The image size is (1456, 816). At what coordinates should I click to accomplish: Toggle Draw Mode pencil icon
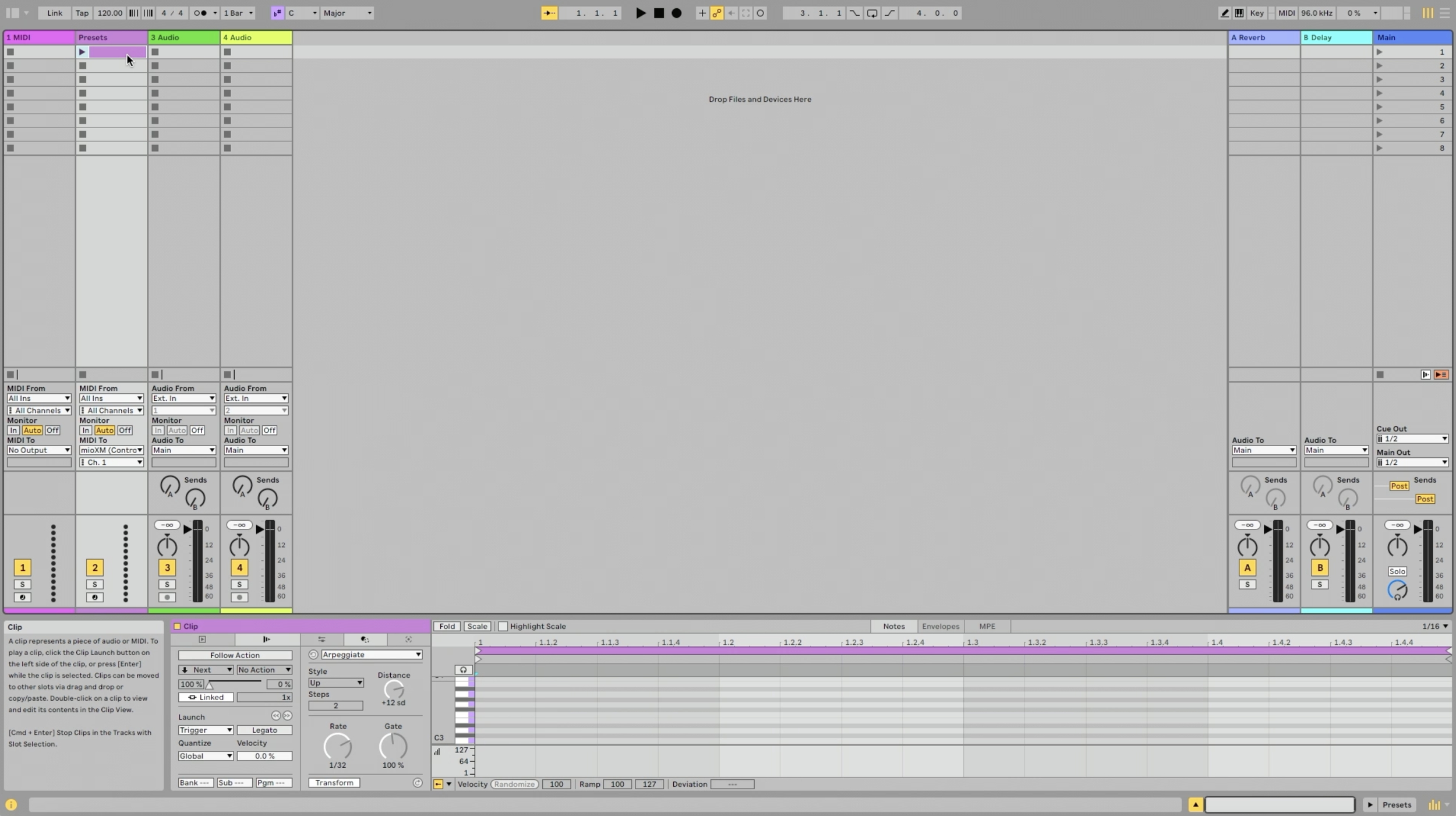[x=1224, y=13]
